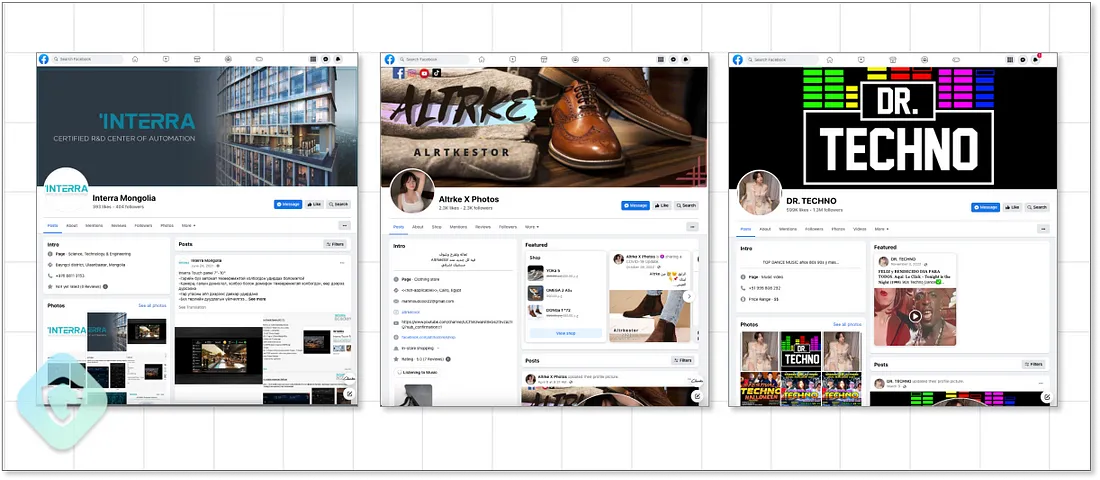Open Interra Mongolia profile picture
The image size is (1100, 480).
coord(67,189)
